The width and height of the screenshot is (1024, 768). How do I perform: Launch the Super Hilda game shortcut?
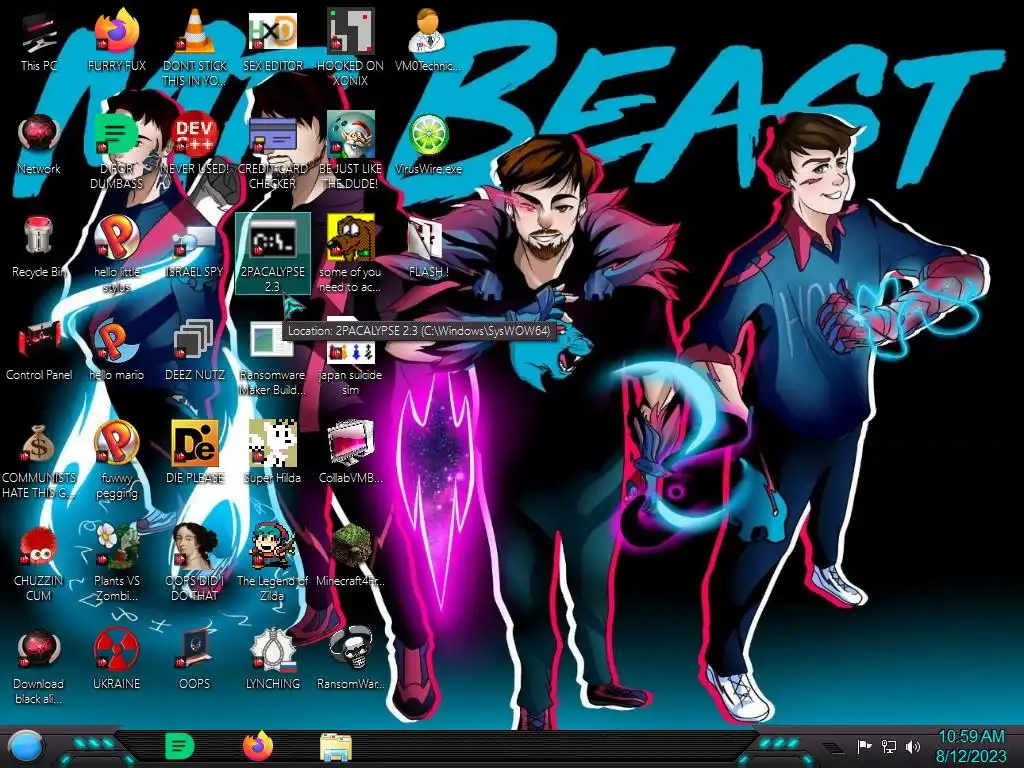[x=273, y=453]
